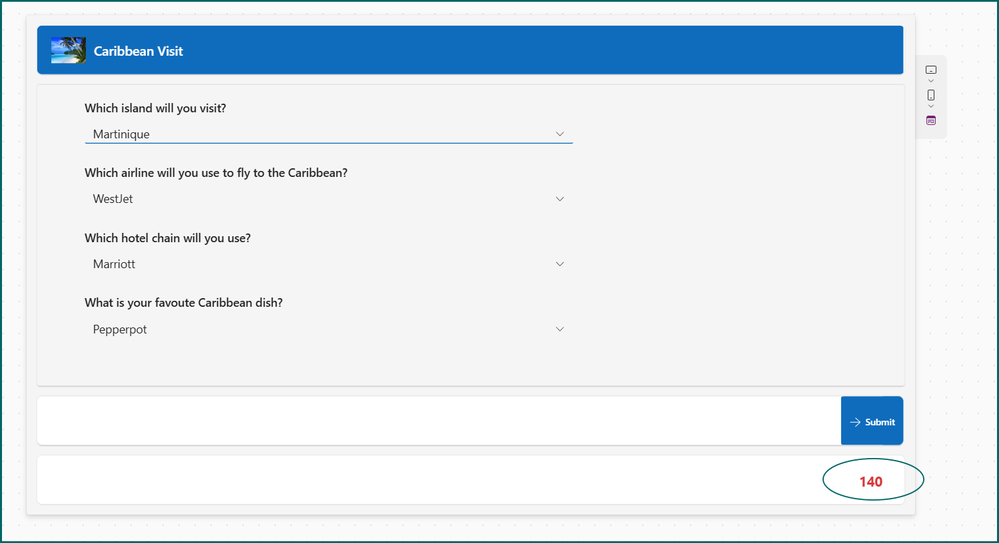The height and width of the screenshot is (543, 999).
Task: Open the hotel chain dropdown showing Marriott
Action: pyautogui.click(x=329, y=264)
